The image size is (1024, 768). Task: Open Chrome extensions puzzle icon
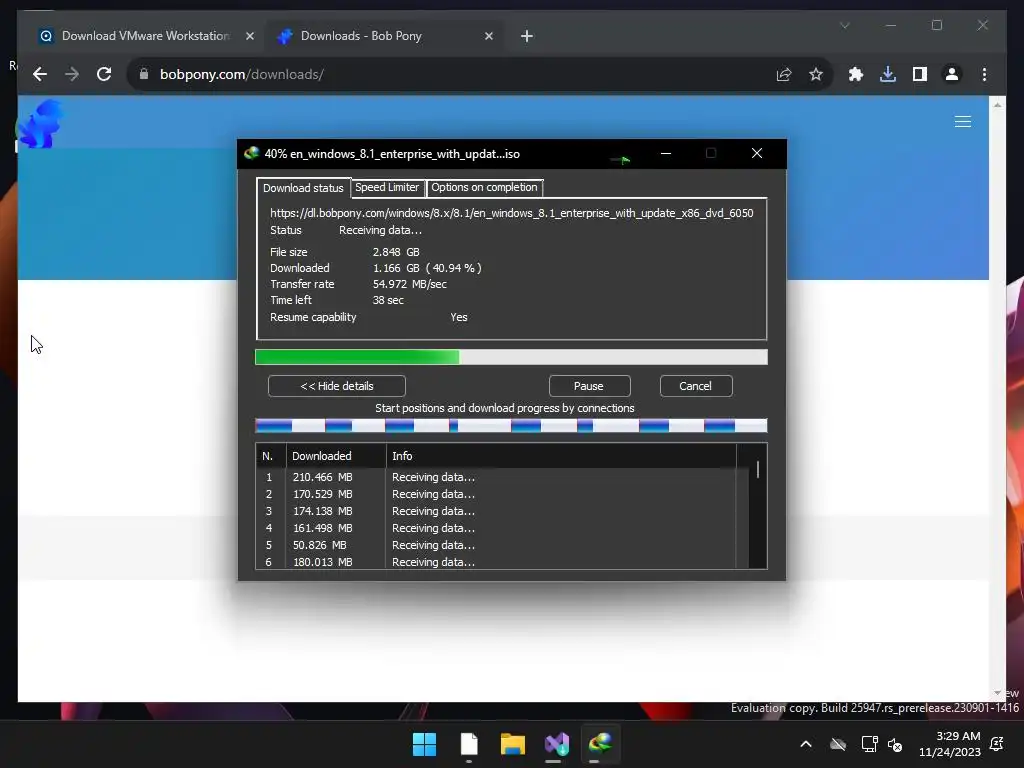click(856, 74)
